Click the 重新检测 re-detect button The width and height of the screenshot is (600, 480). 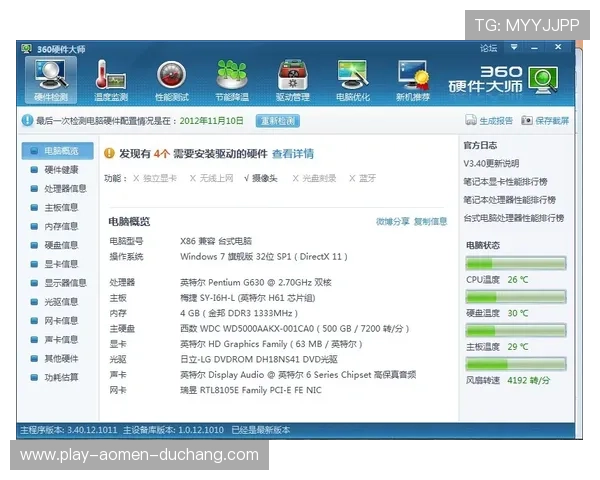pos(278,121)
